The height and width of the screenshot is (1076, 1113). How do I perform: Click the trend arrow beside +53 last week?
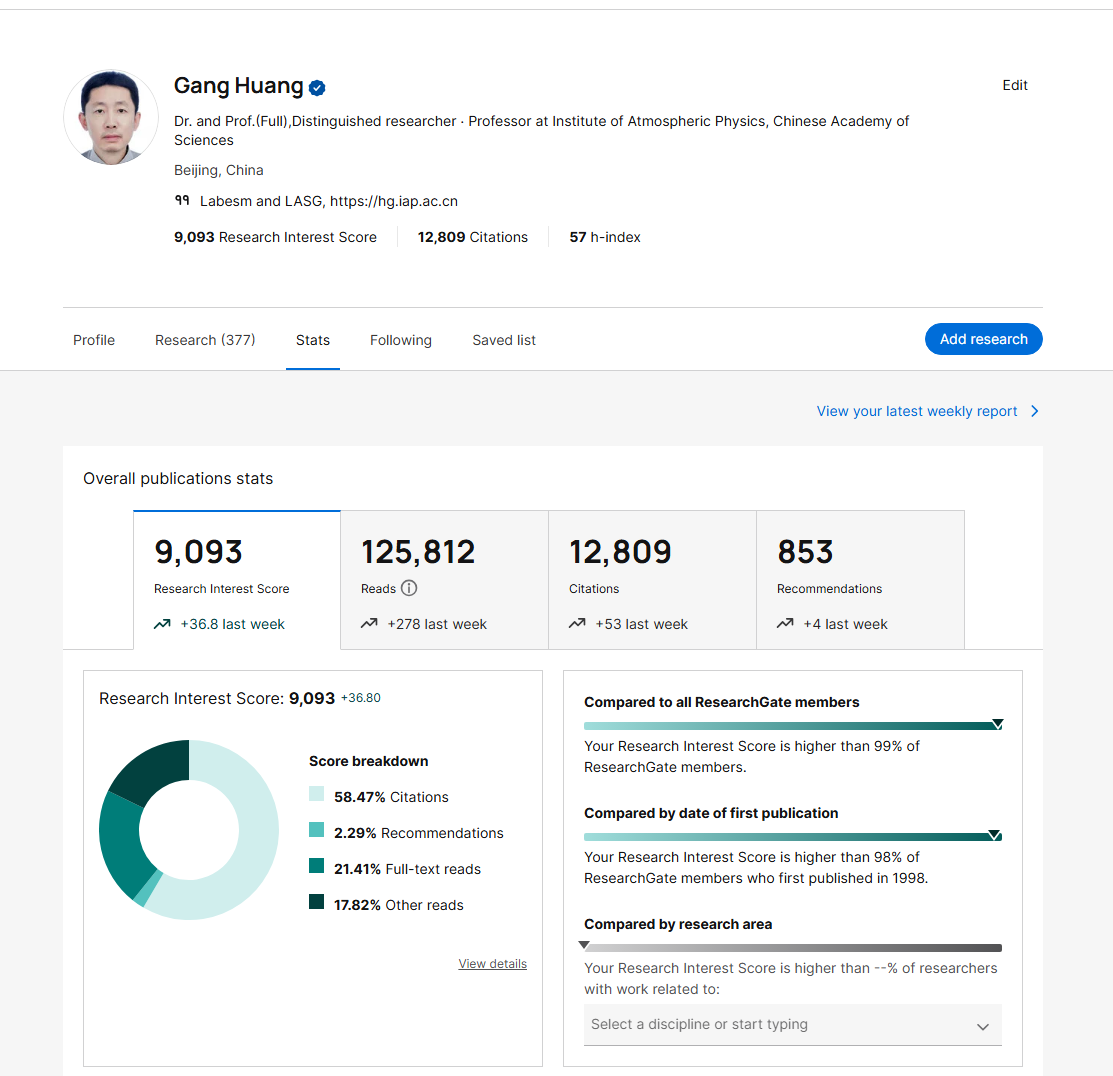[x=577, y=624]
